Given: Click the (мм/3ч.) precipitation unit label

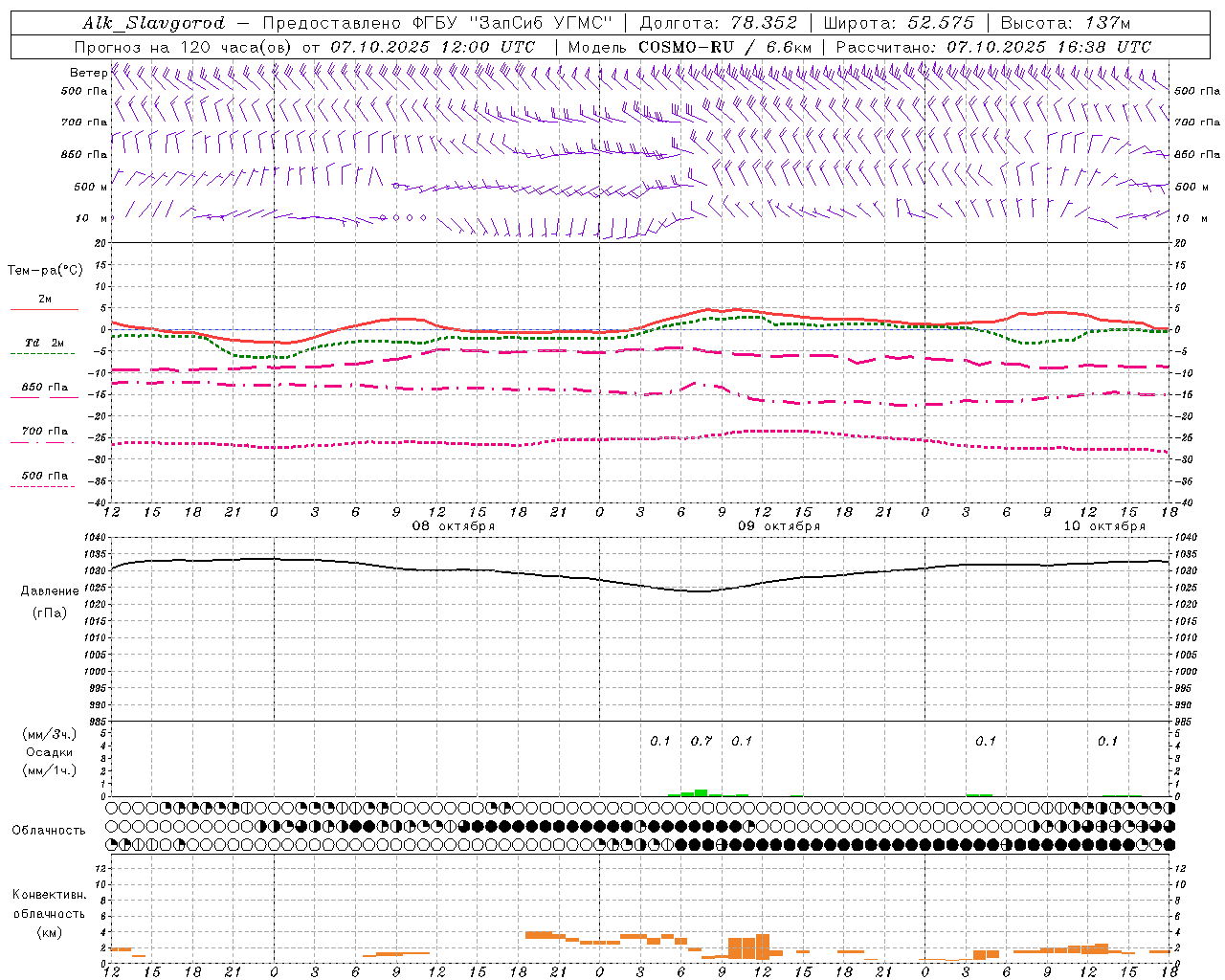Looking at the screenshot, I should tap(50, 734).
